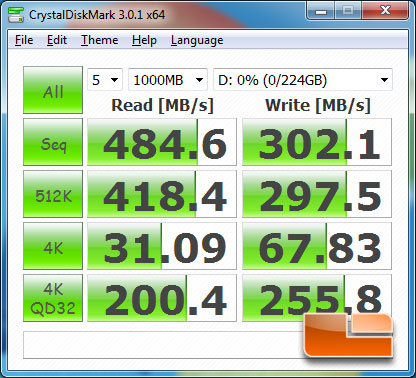
Task: Start the 512K benchmark test
Action: click(53, 194)
